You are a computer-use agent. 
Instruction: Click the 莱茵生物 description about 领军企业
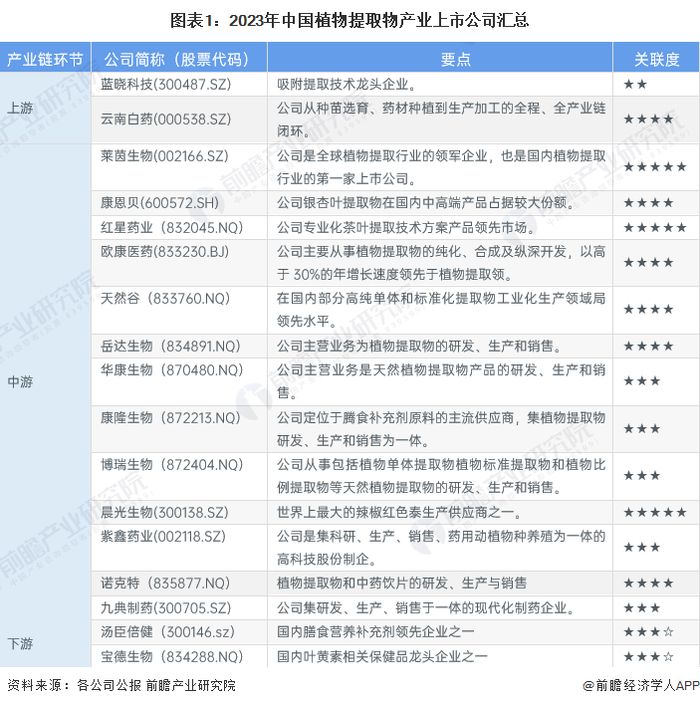point(441,167)
